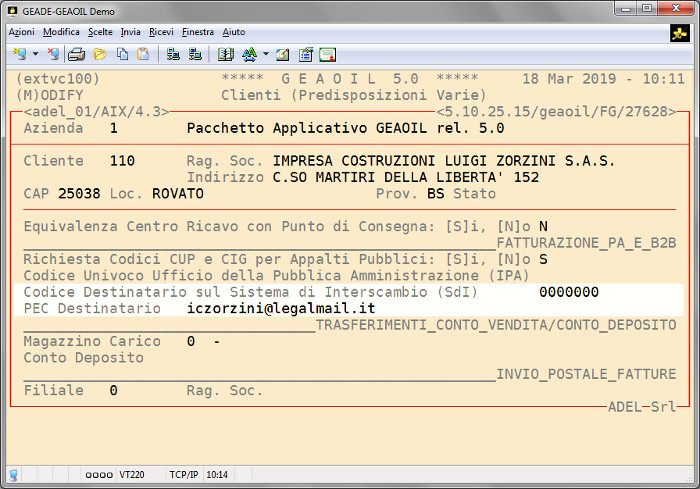Open the font size dropdown arrow
The width and height of the screenshot is (700, 489).
[266, 54]
